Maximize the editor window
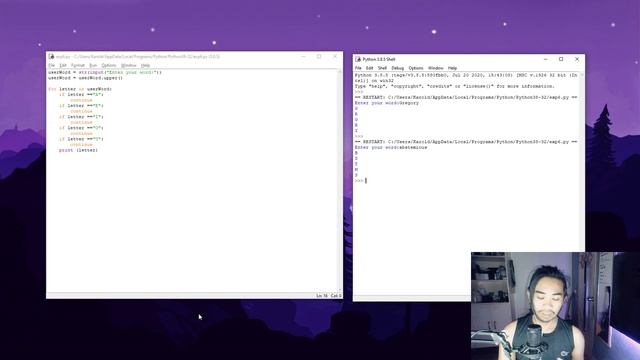Image resolution: width=640 pixels, height=360 pixels. [x=319, y=56]
